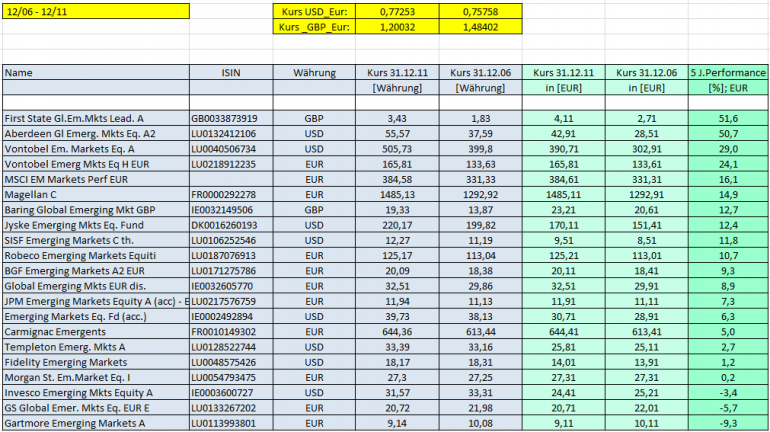Select 'JPM Emerging Markets Equity A (acc)' cell
Screen dimensions: 770x432
pos(96,301)
